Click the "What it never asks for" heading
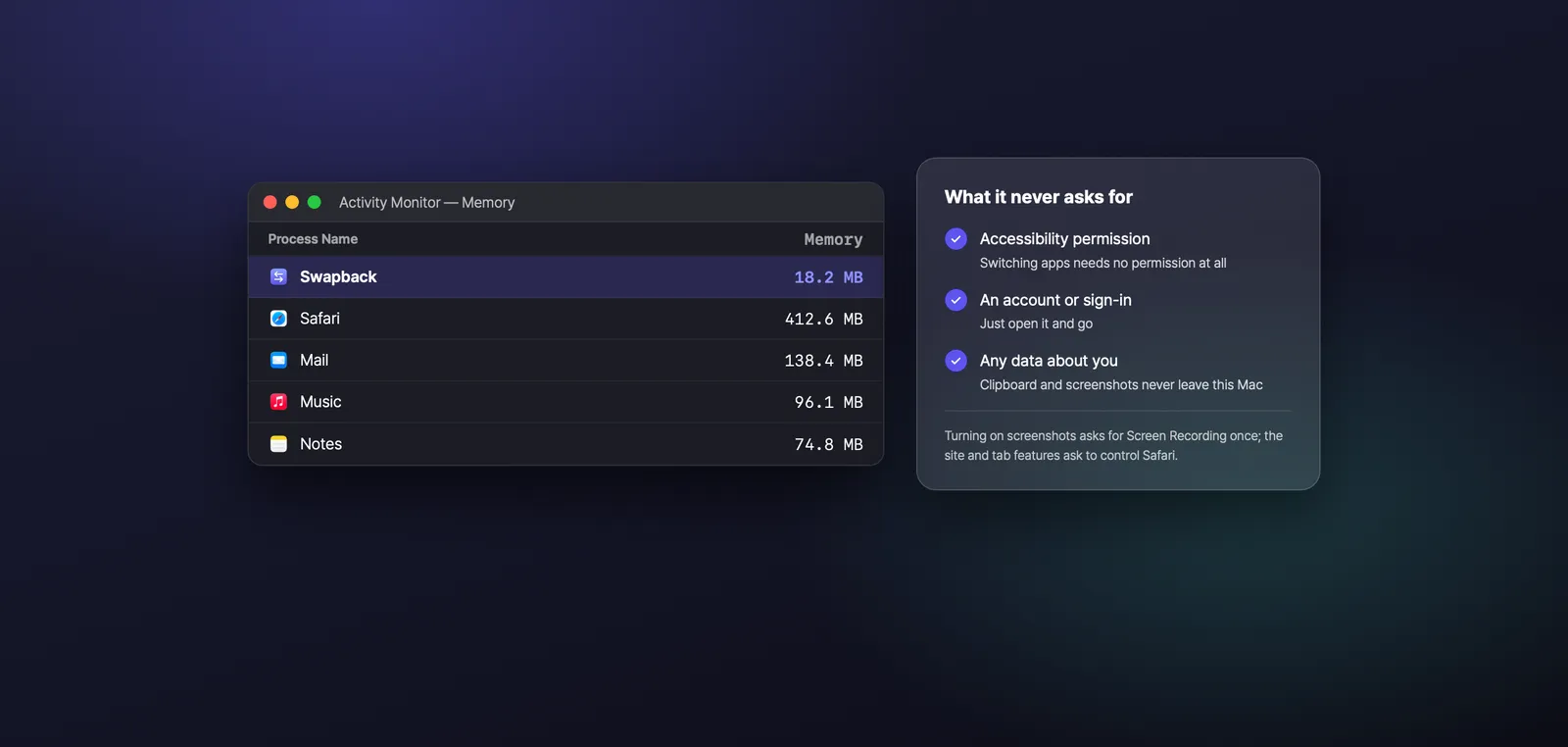This screenshot has height=747, width=1568. coord(1038,197)
